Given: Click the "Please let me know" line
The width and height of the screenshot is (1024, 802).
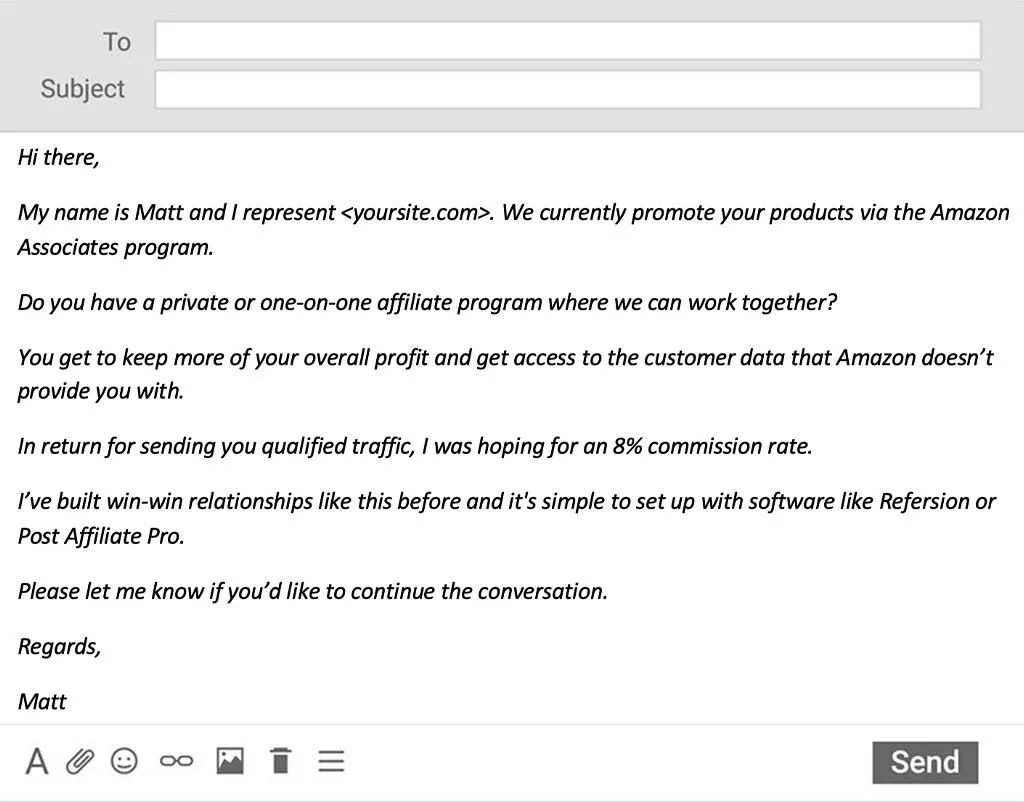Looking at the screenshot, I should (313, 591).
